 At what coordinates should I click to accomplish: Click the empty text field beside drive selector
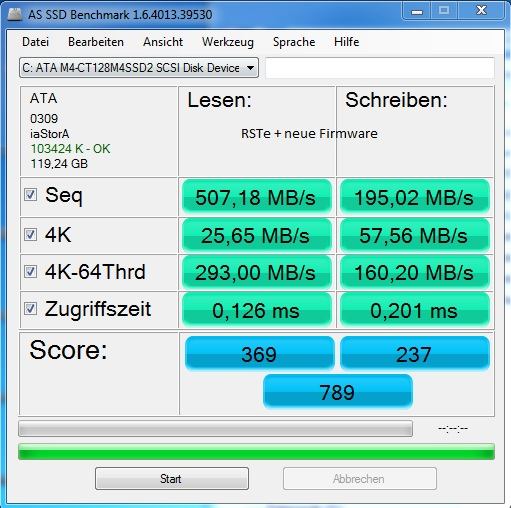(x=380, y=68)
